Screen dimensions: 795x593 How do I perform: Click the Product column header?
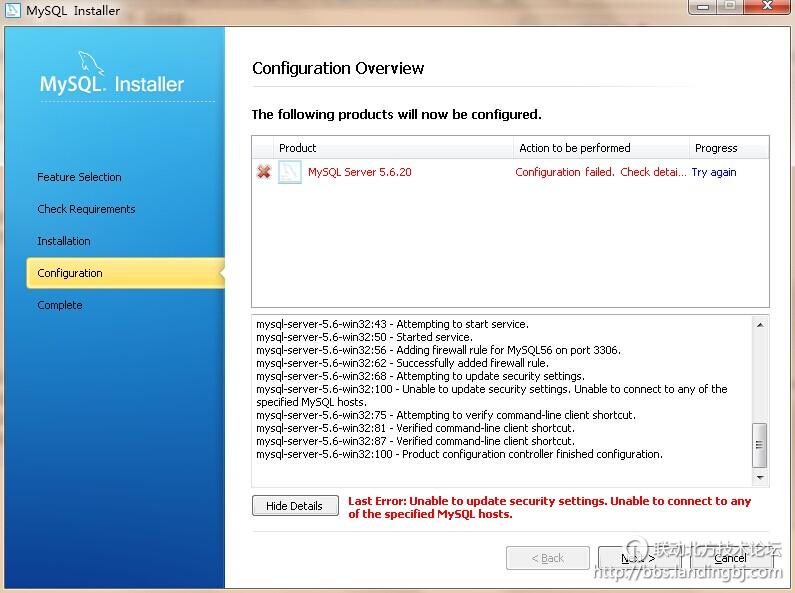(298, 148)
